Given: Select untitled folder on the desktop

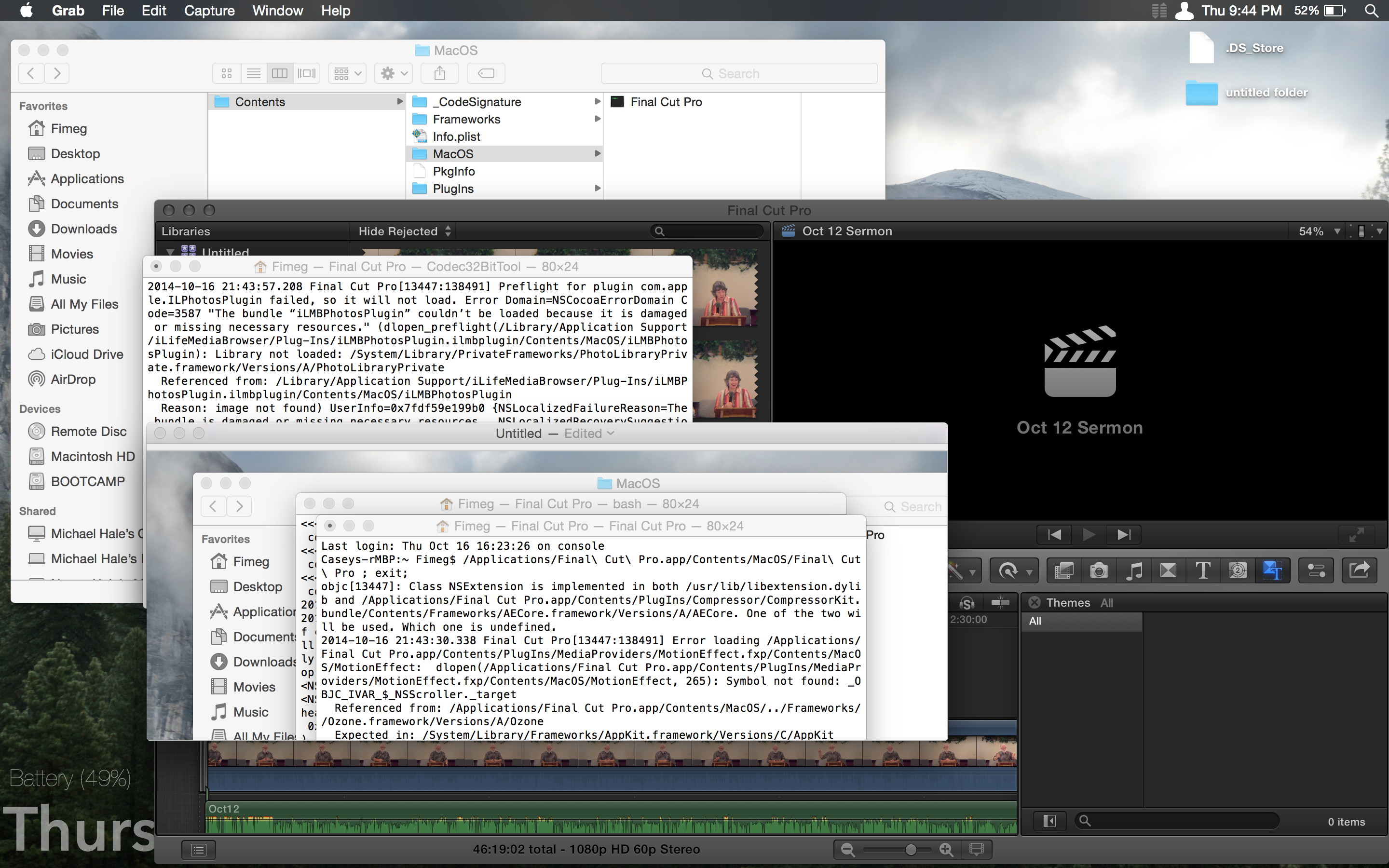Looking at the screenshot, I should (1247, 93).
